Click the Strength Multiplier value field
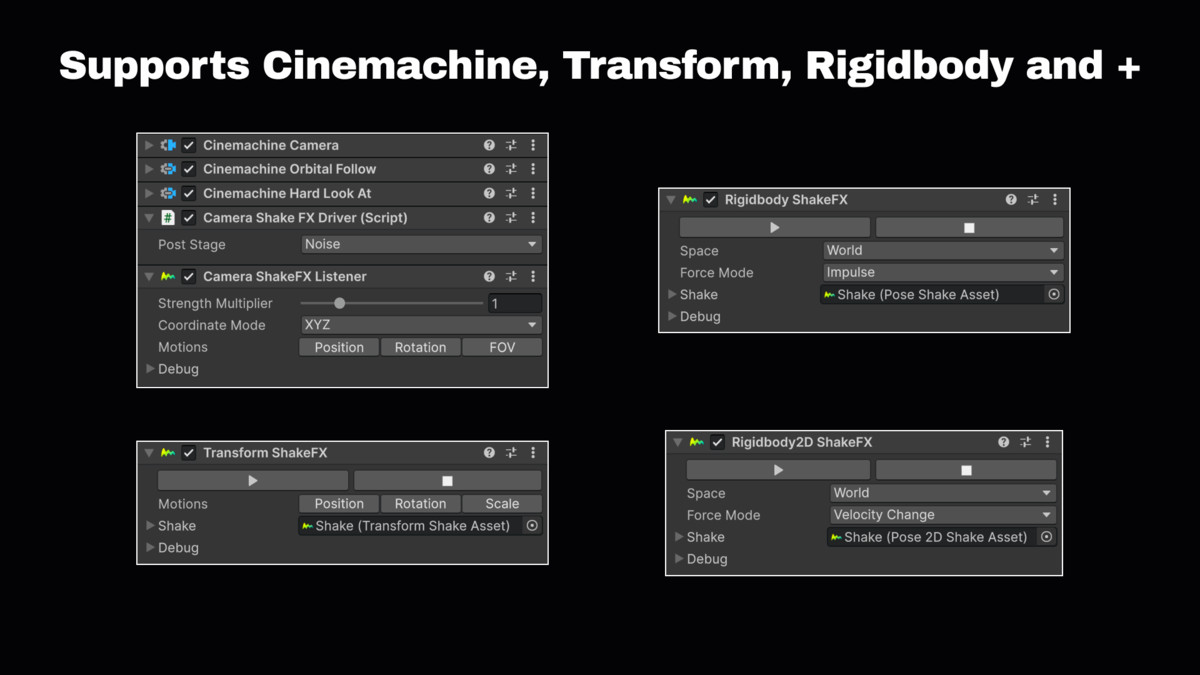Viewport: 1200px width, 675px height. pyautogui.click(x=515, y=303)
